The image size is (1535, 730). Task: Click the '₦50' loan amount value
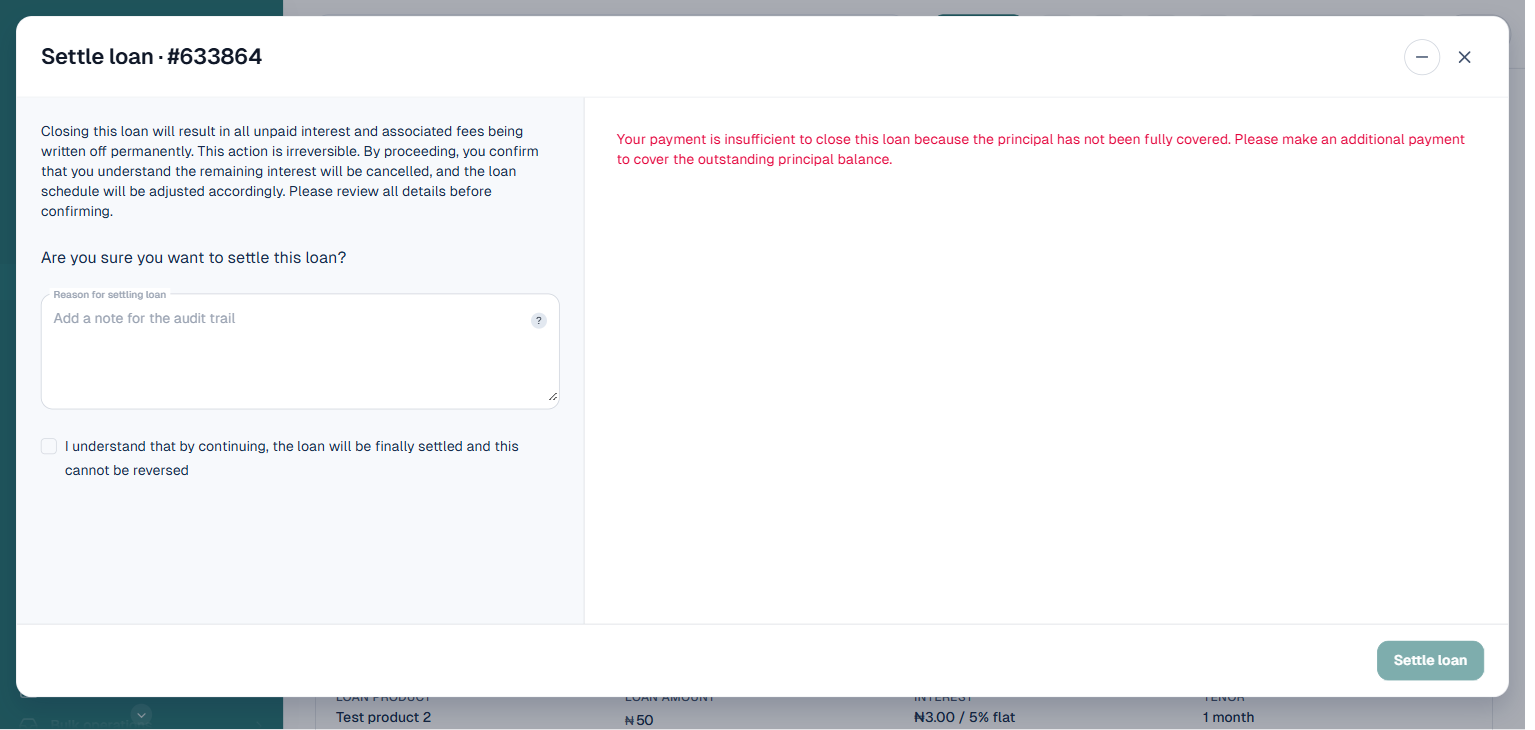point(639,719)
